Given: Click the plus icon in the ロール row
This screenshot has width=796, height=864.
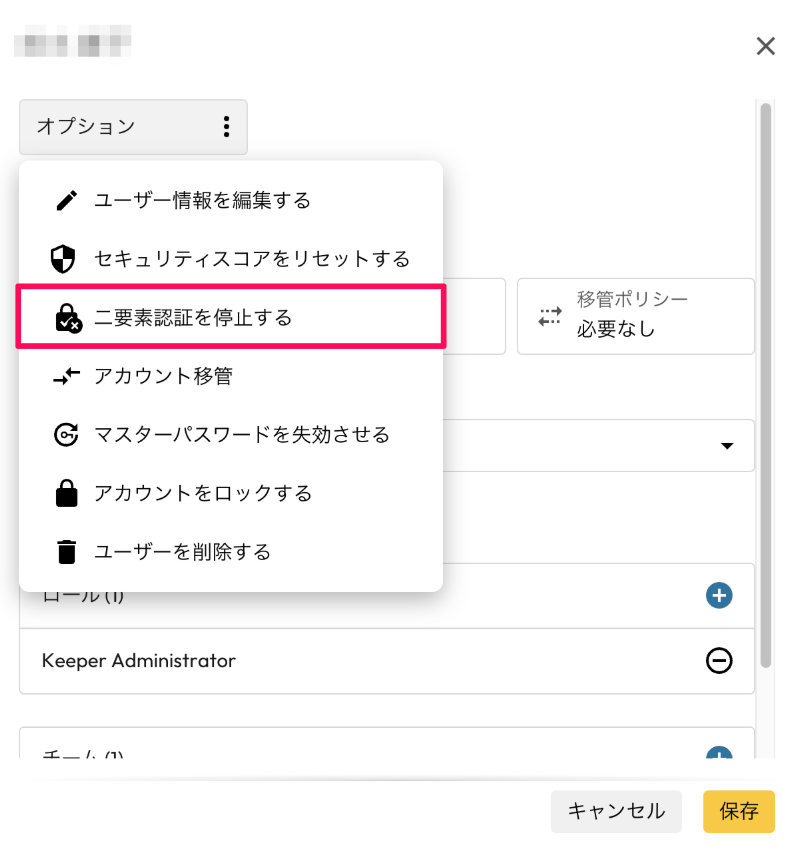Looking at the screenshot, I should click(719, 596).
